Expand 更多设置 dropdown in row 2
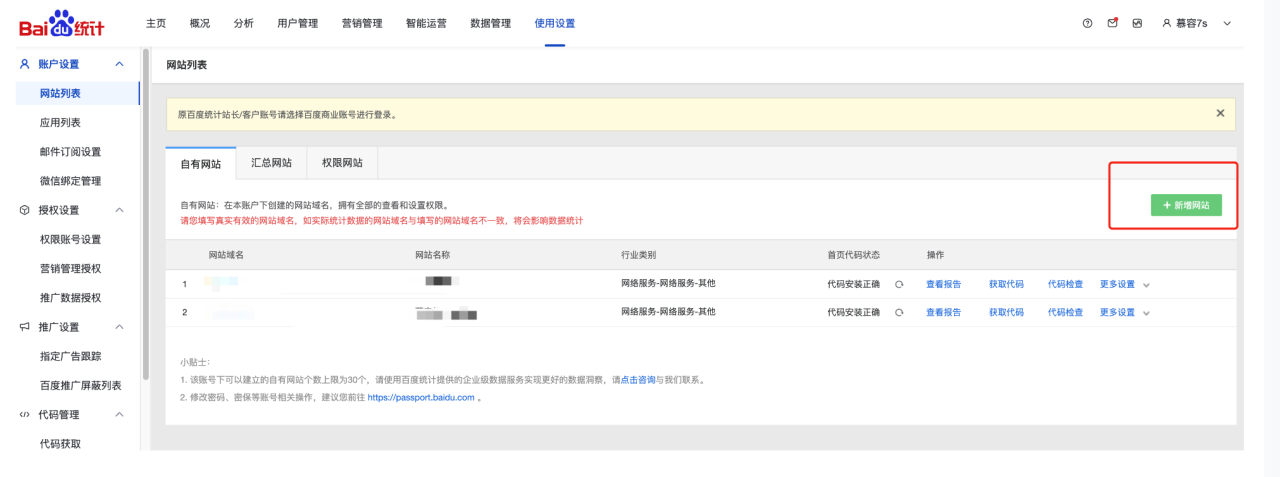Screen dimensions: 1280x477 click(x=1146, y=314)
